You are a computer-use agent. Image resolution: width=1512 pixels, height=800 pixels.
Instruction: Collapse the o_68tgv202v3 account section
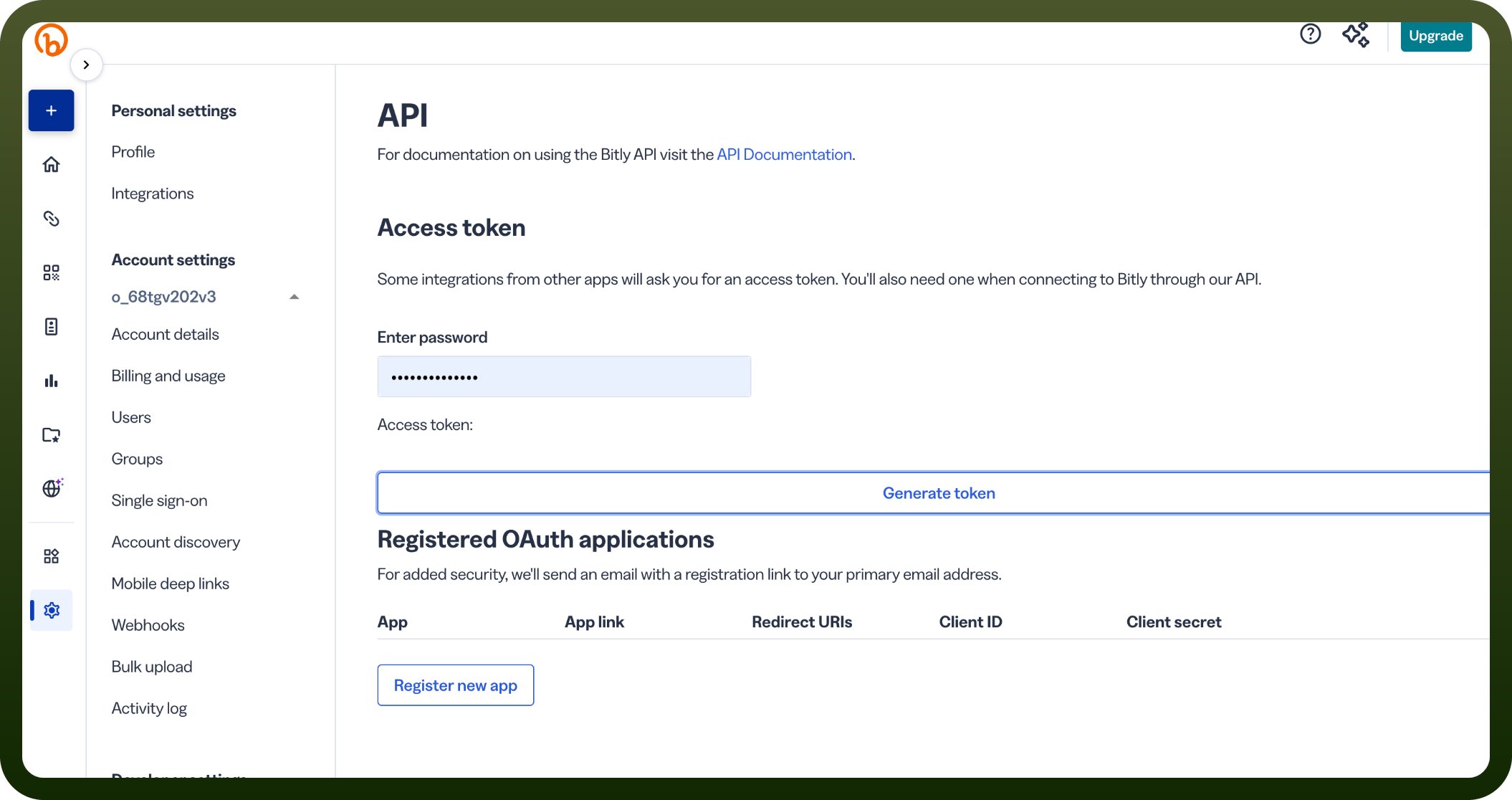coord(294,297)
